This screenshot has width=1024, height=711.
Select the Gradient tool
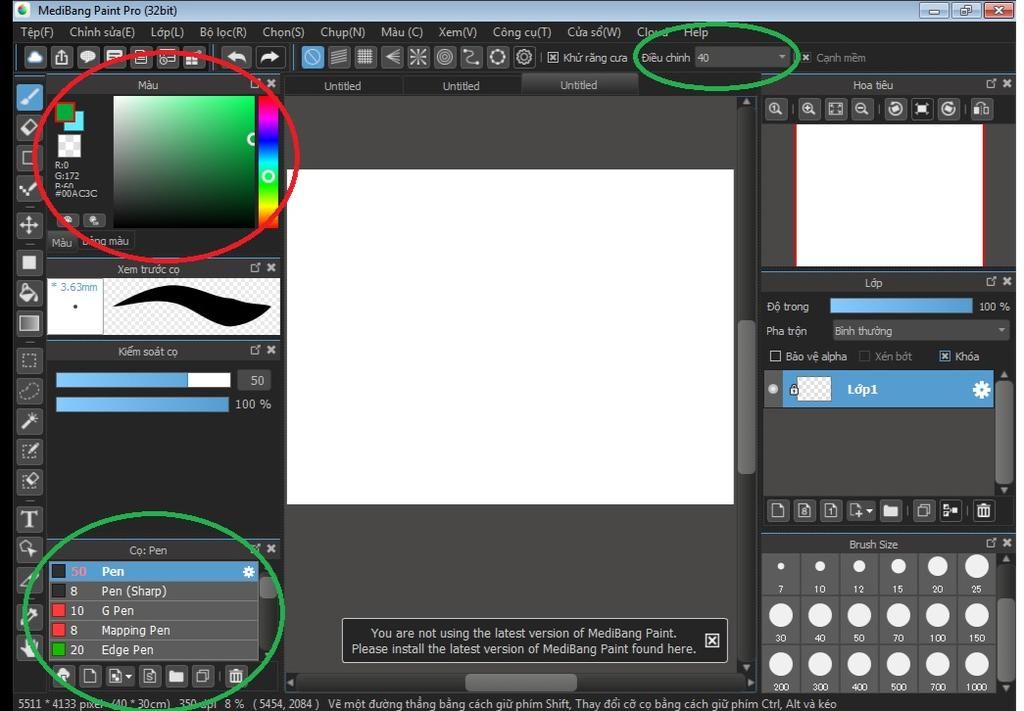[29, 323]
